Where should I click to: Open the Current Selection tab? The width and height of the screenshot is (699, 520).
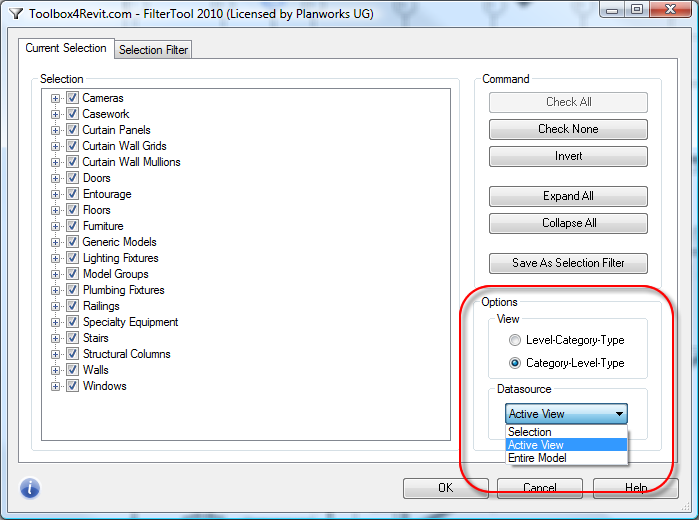pos(66,48)
